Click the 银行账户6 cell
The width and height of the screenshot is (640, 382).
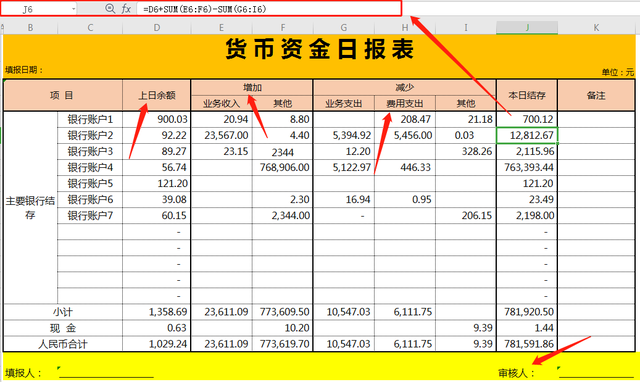90,200
